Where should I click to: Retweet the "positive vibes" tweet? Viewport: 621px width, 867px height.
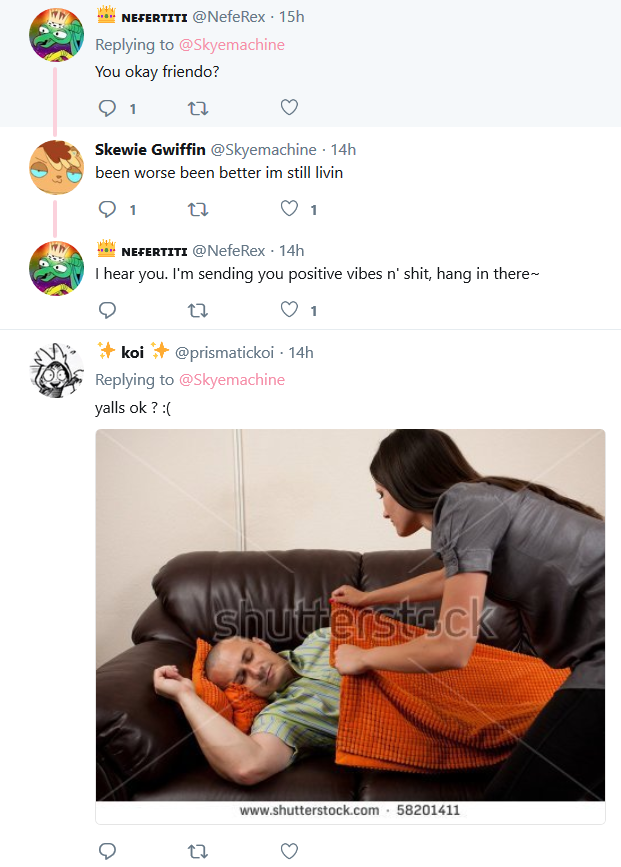point(198,311)
